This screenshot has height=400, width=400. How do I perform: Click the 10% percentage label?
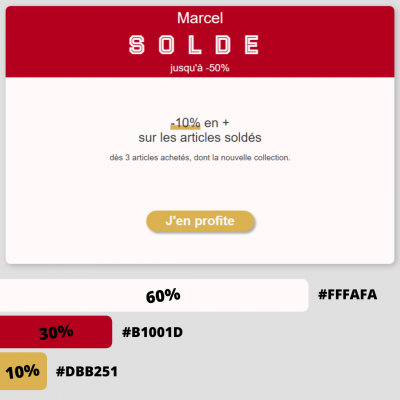pyautogui.click(x=22, y=371)
